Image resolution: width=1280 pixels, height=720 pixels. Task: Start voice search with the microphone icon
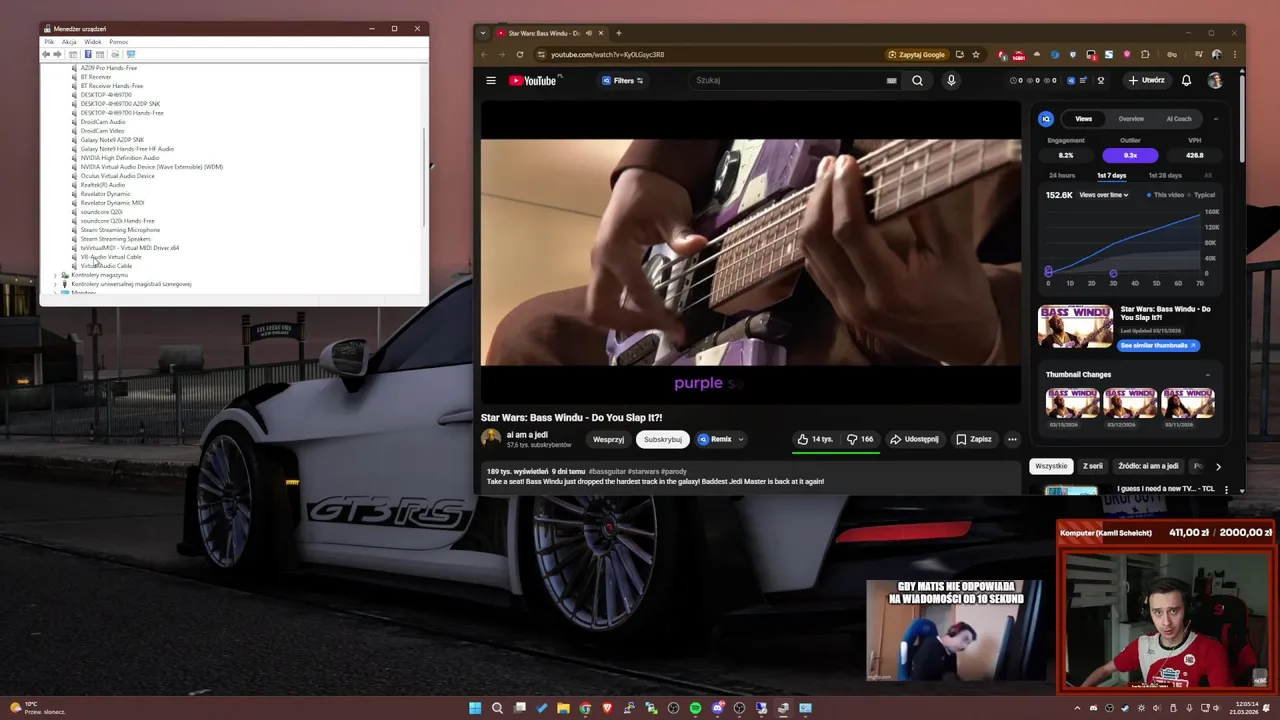pos(951,80)
